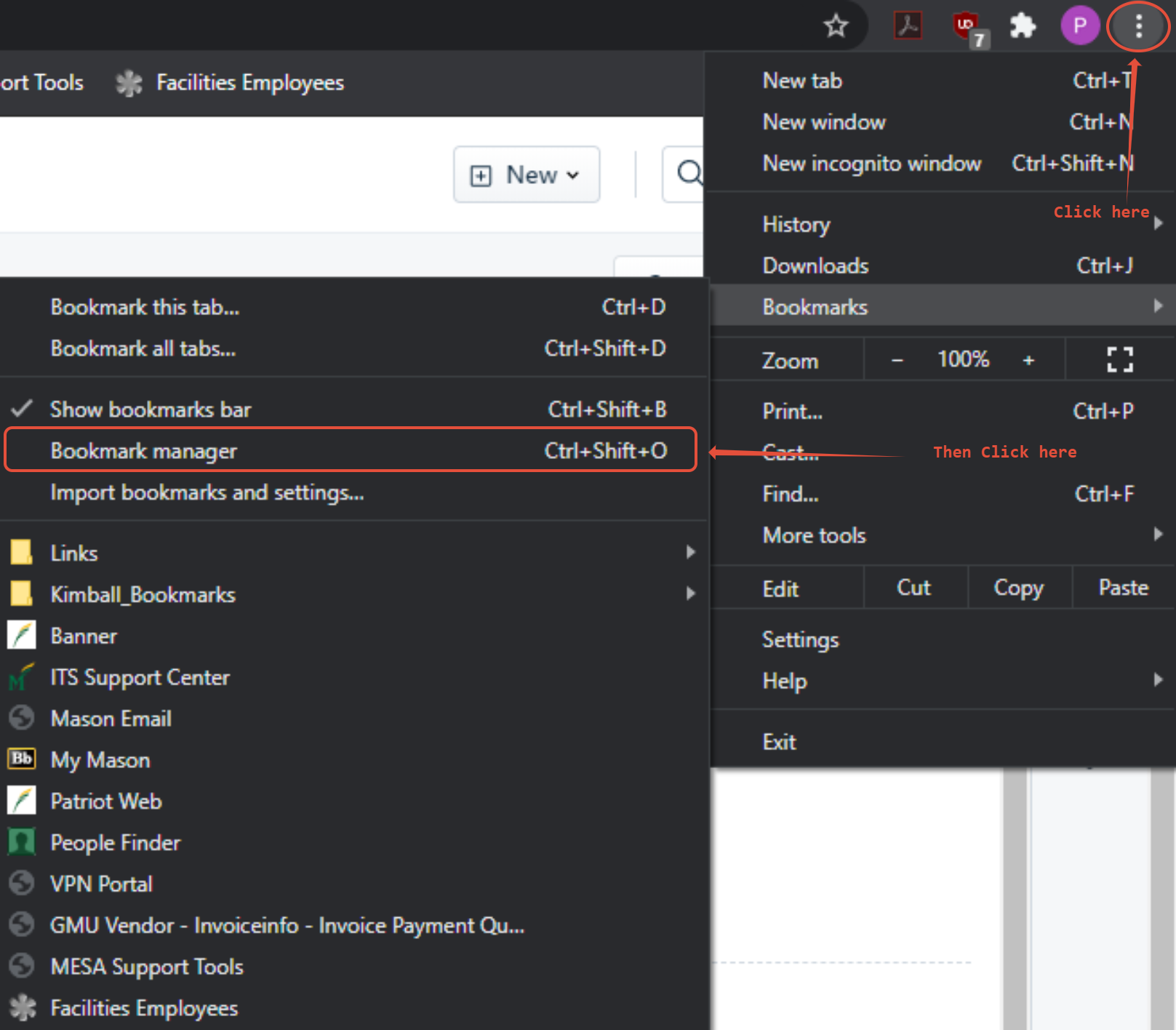The width and height of the screenshot is (1176, 1030).
Task: Click the bookmark star icon in address bar
Action: pos(836,26)
